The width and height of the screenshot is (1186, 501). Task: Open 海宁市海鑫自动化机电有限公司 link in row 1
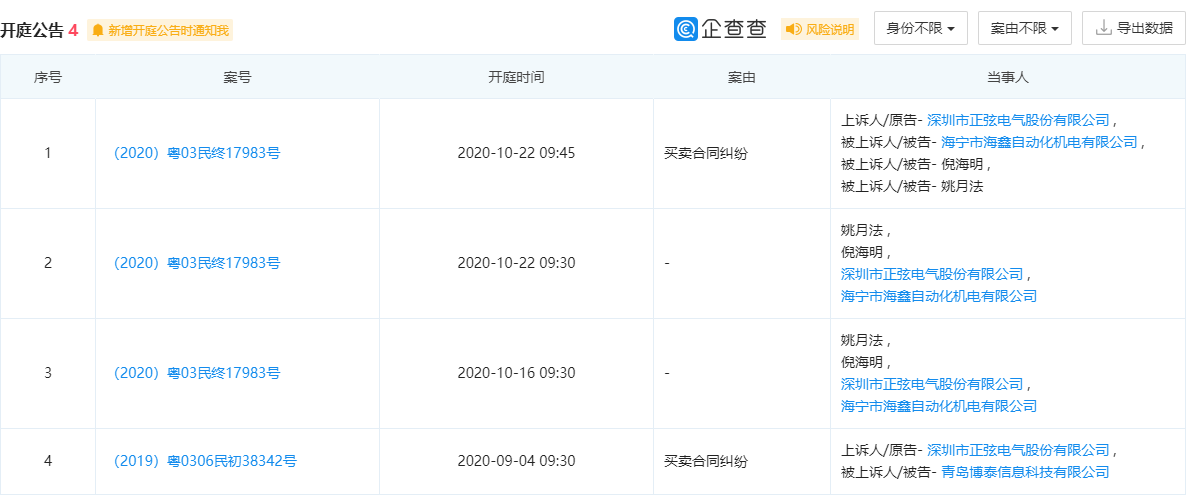pyautogui.click(x=1040, y=142)
